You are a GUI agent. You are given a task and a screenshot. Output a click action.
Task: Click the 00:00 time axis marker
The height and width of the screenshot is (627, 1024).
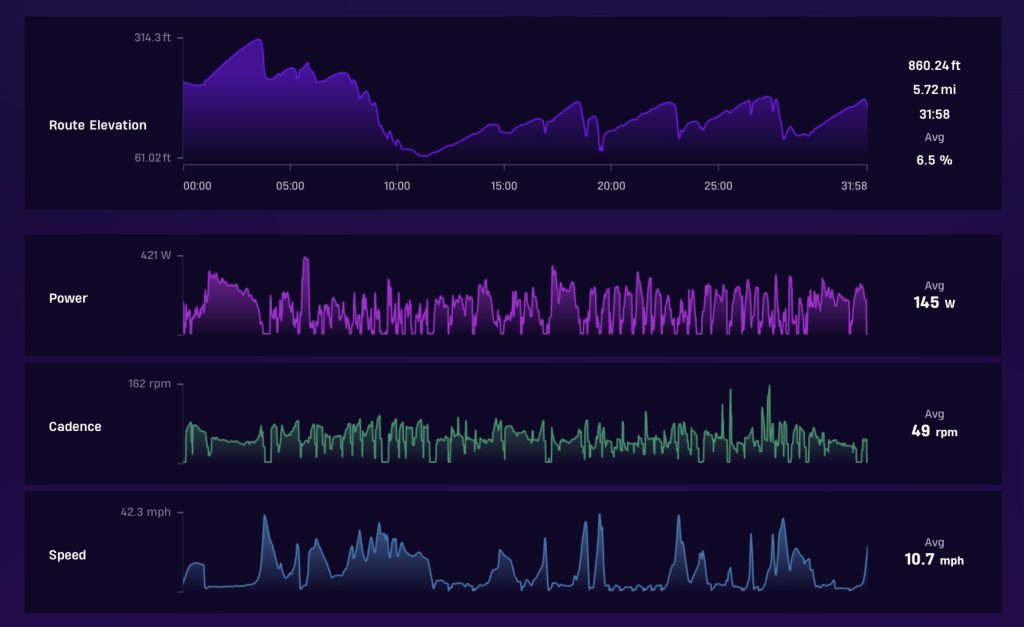(197, 186)
